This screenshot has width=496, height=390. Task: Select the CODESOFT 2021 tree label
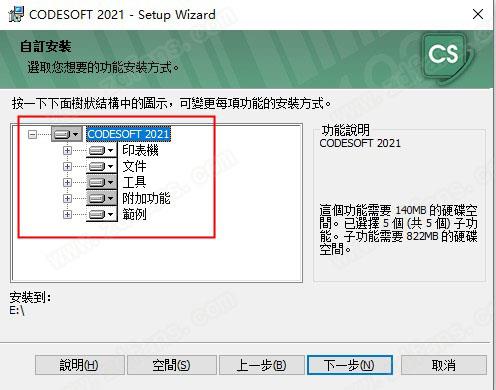point(129,134)
